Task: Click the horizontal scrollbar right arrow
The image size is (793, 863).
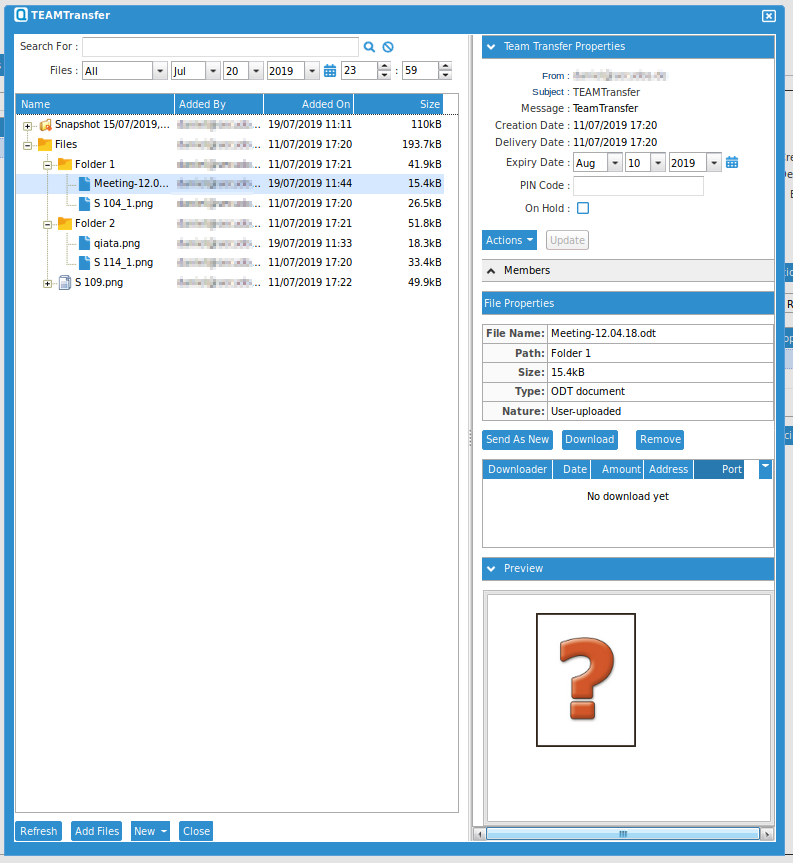Action: coord(767,834)
